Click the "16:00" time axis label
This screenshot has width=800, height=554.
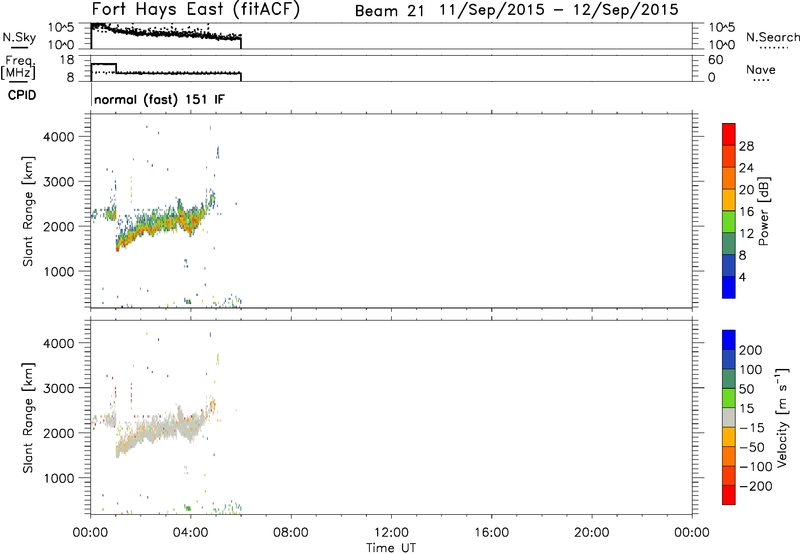[x=491, y=533]
